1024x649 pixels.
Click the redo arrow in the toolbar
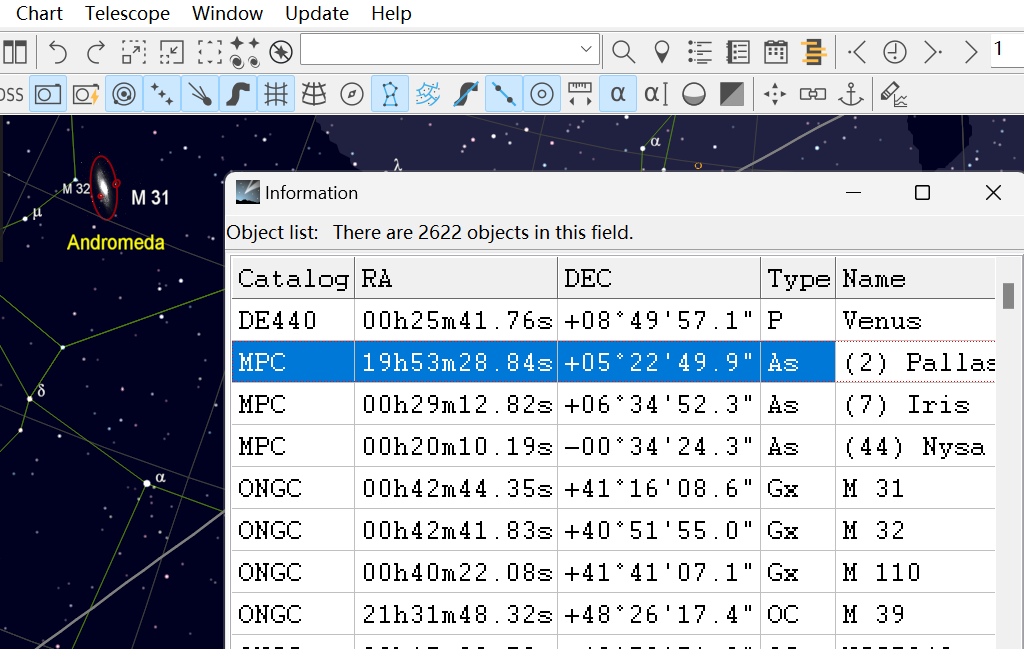[x=95, y=52]
